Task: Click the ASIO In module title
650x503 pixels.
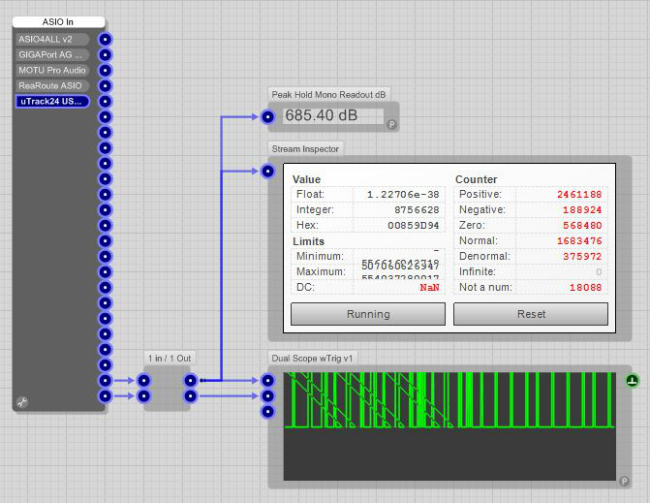Action: [x=59, y=22]
